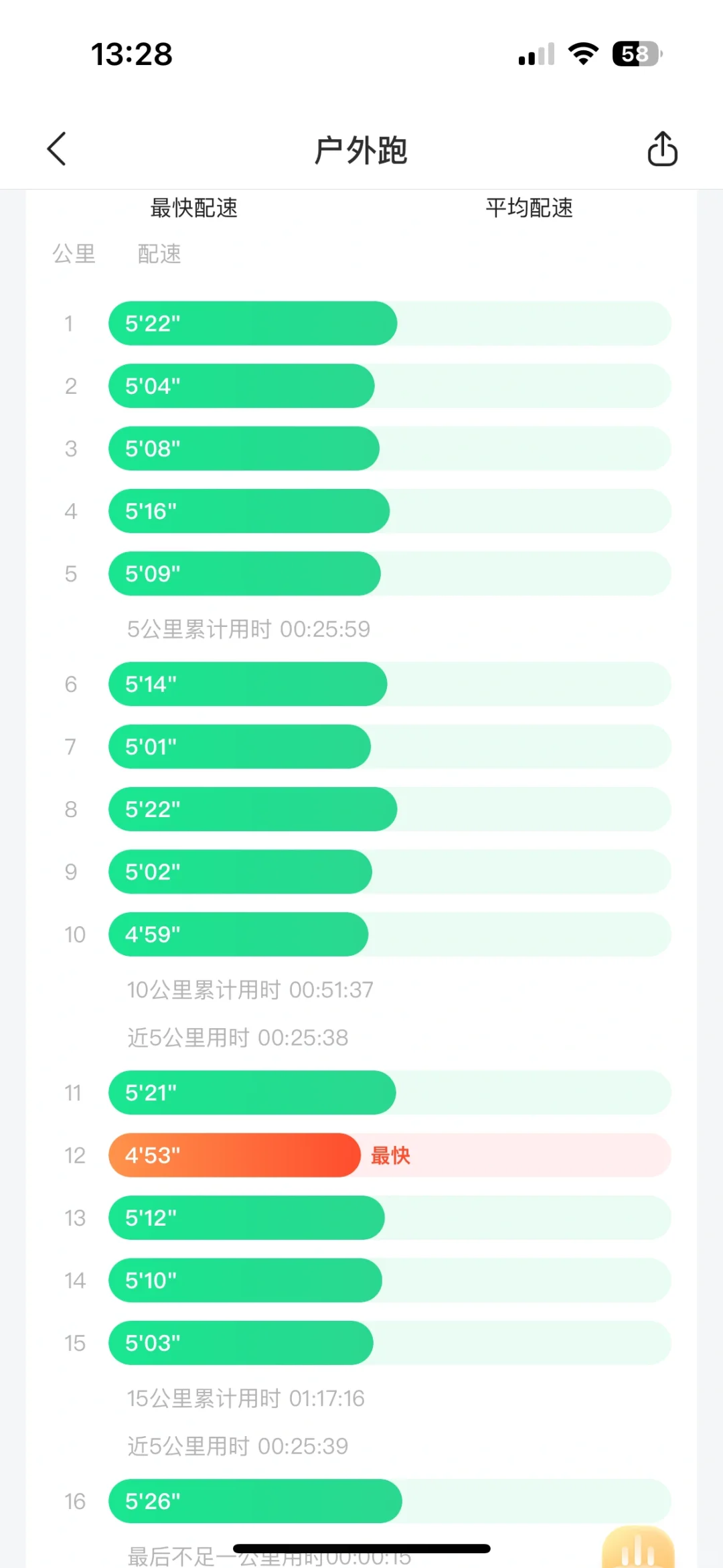Tap the Wi-Fi status icon
The height and width of the screenshot is (1568, 723).
pyautogui.click(x=583, y=54)
